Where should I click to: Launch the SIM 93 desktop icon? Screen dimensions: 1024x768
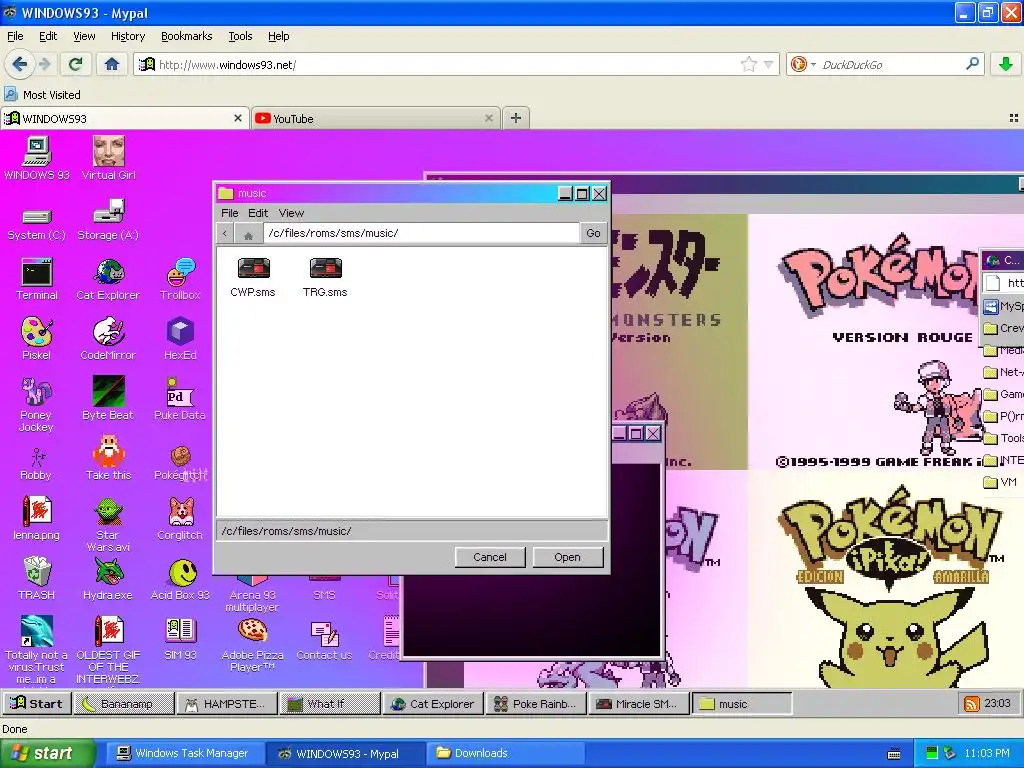(x=180, y=638)
